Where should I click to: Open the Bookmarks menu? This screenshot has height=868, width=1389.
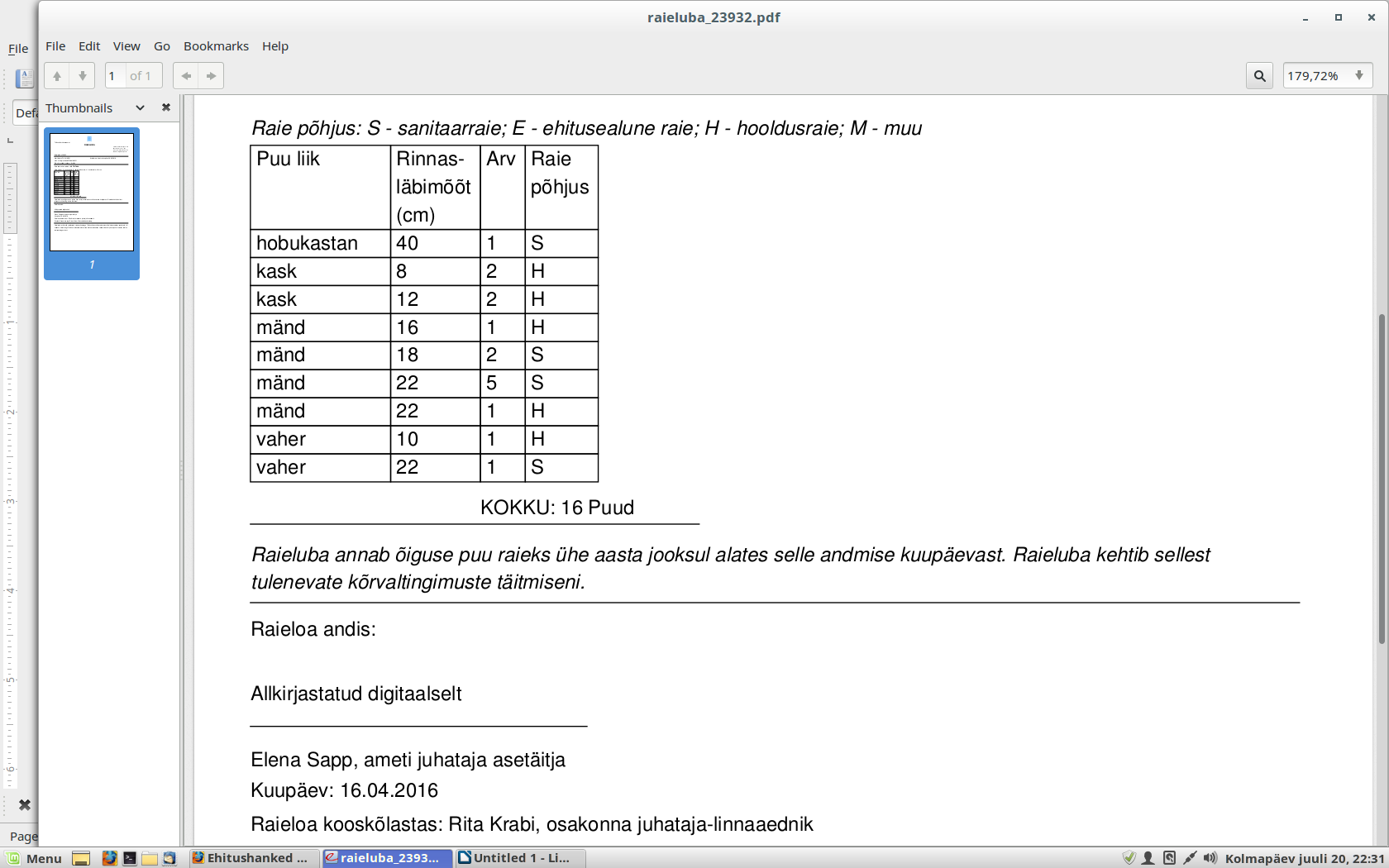(216, 46)
